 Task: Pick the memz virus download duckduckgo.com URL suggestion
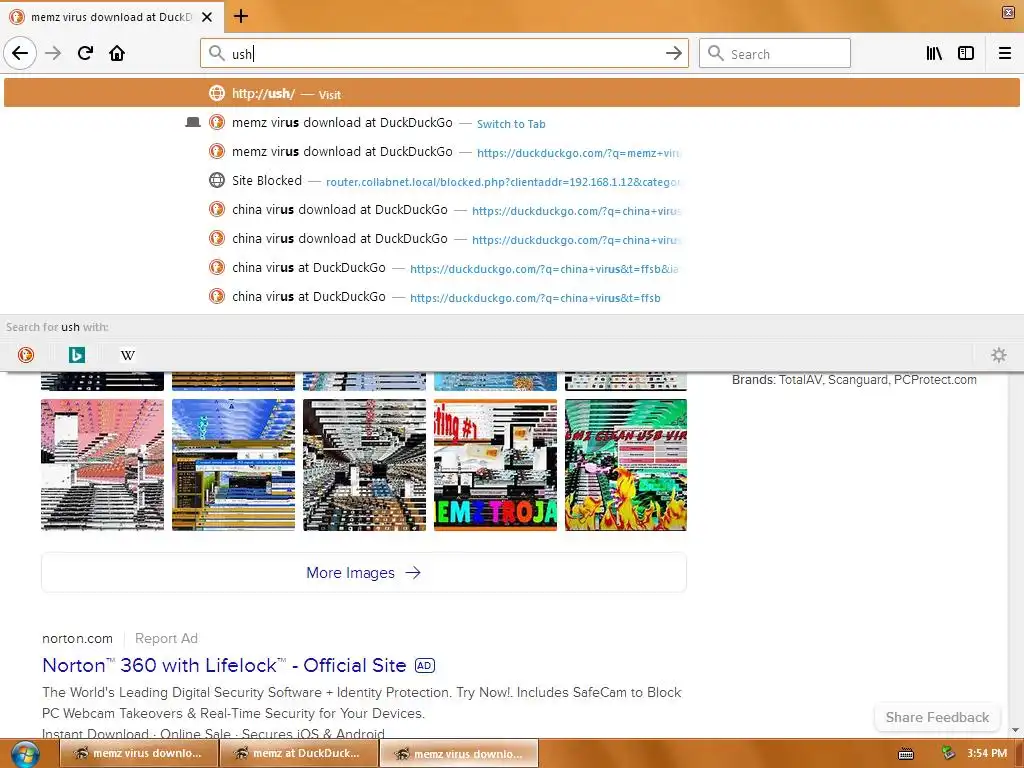(511, 152)
